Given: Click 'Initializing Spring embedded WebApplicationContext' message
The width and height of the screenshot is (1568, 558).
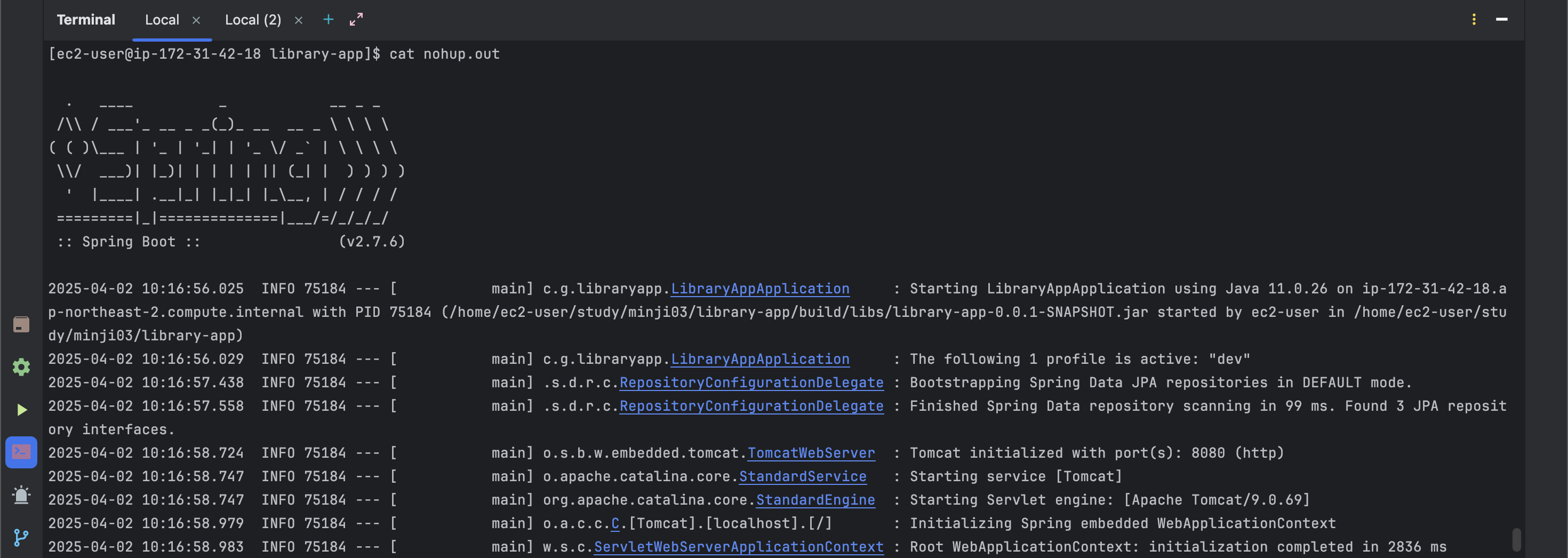Looking at the screenshot, I should pyautogui.click(x=1123, y=523).
